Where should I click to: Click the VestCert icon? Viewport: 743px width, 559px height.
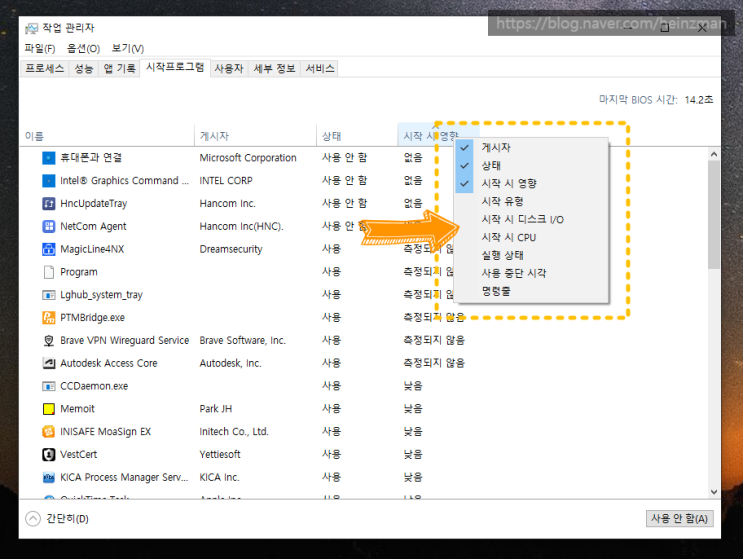pos(49,454)
